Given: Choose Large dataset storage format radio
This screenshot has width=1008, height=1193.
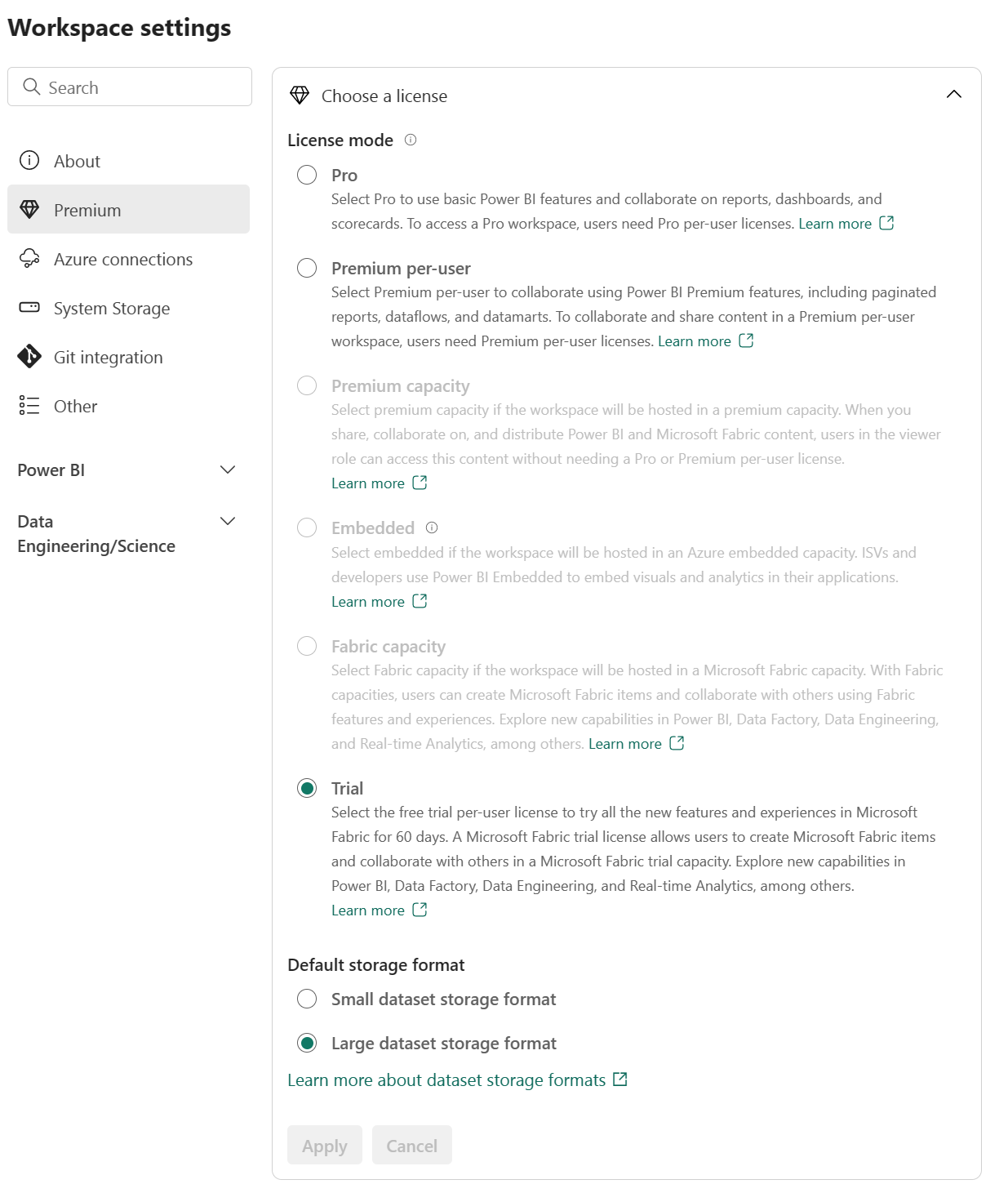Looking at the screenshot, I should pos(307,1043).
